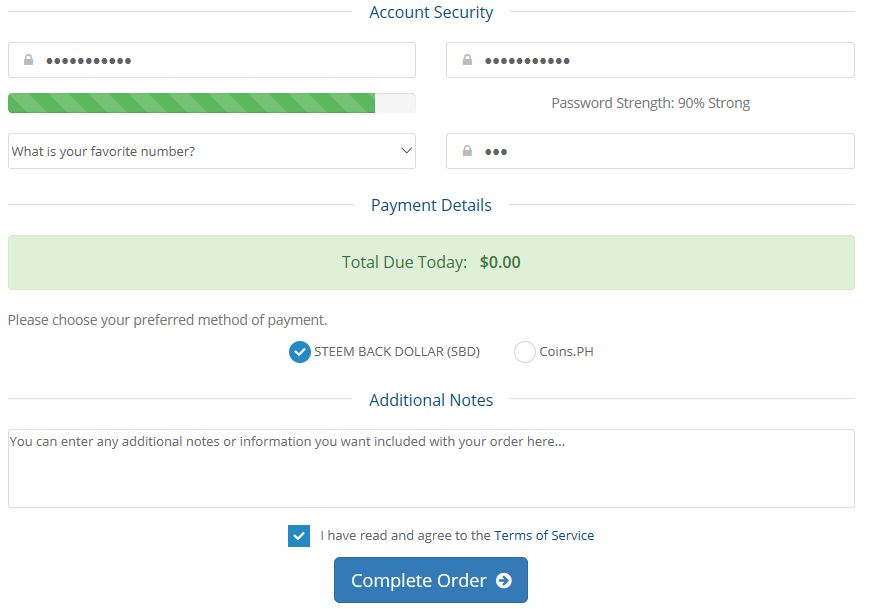Expand the favorite number question chevron
The height and width of the screenshot is (609, 869).
tap(406, 151)
